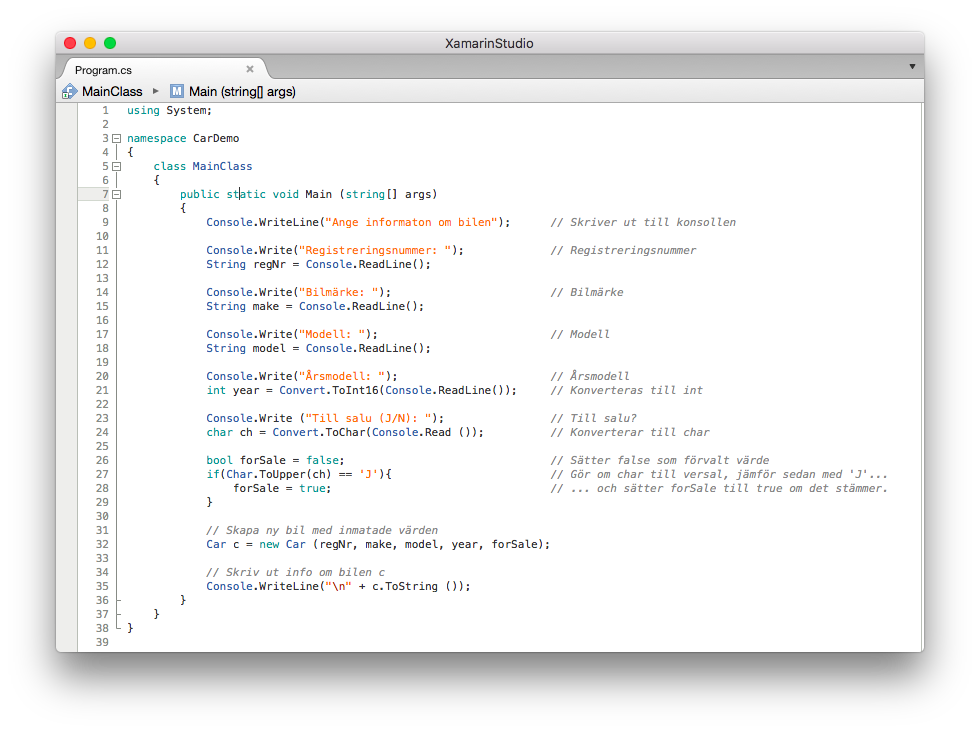This screenshot has height=732, width=980.
Task: Collapse the namespace CarDemo fold marker
Action: [x=116, y=138]
